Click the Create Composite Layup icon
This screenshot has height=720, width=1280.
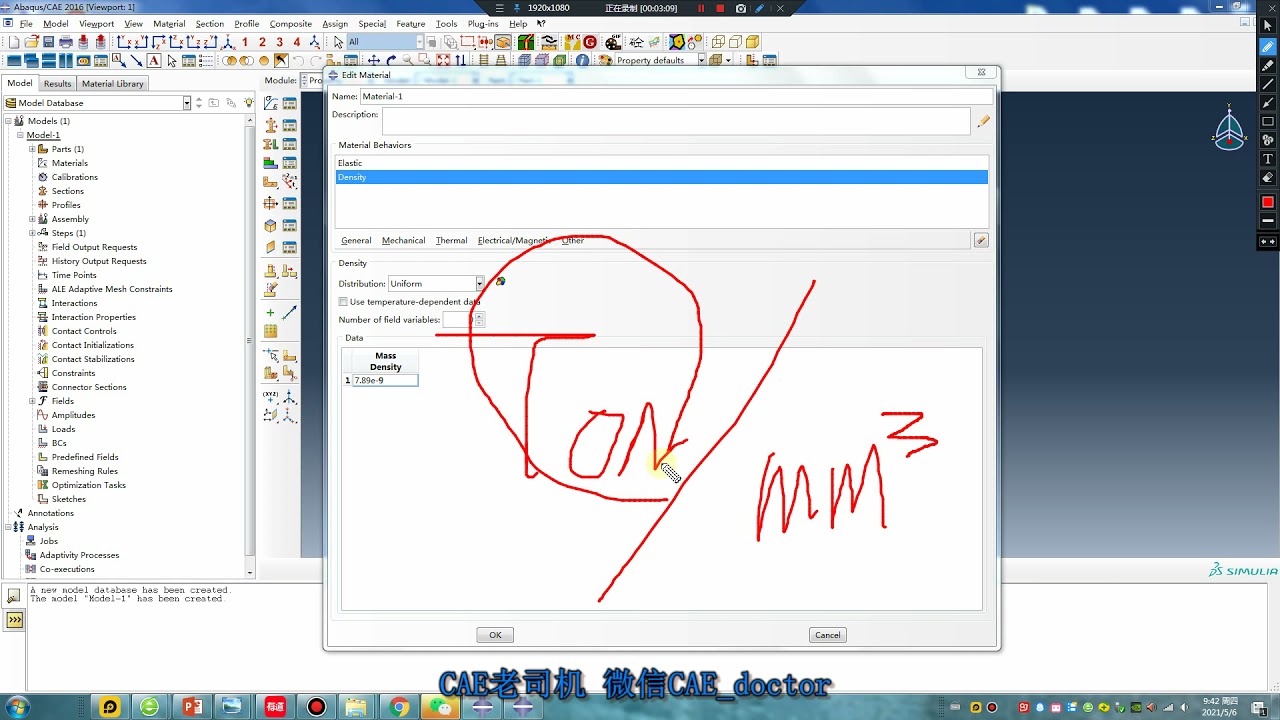[x=270, y=163]
